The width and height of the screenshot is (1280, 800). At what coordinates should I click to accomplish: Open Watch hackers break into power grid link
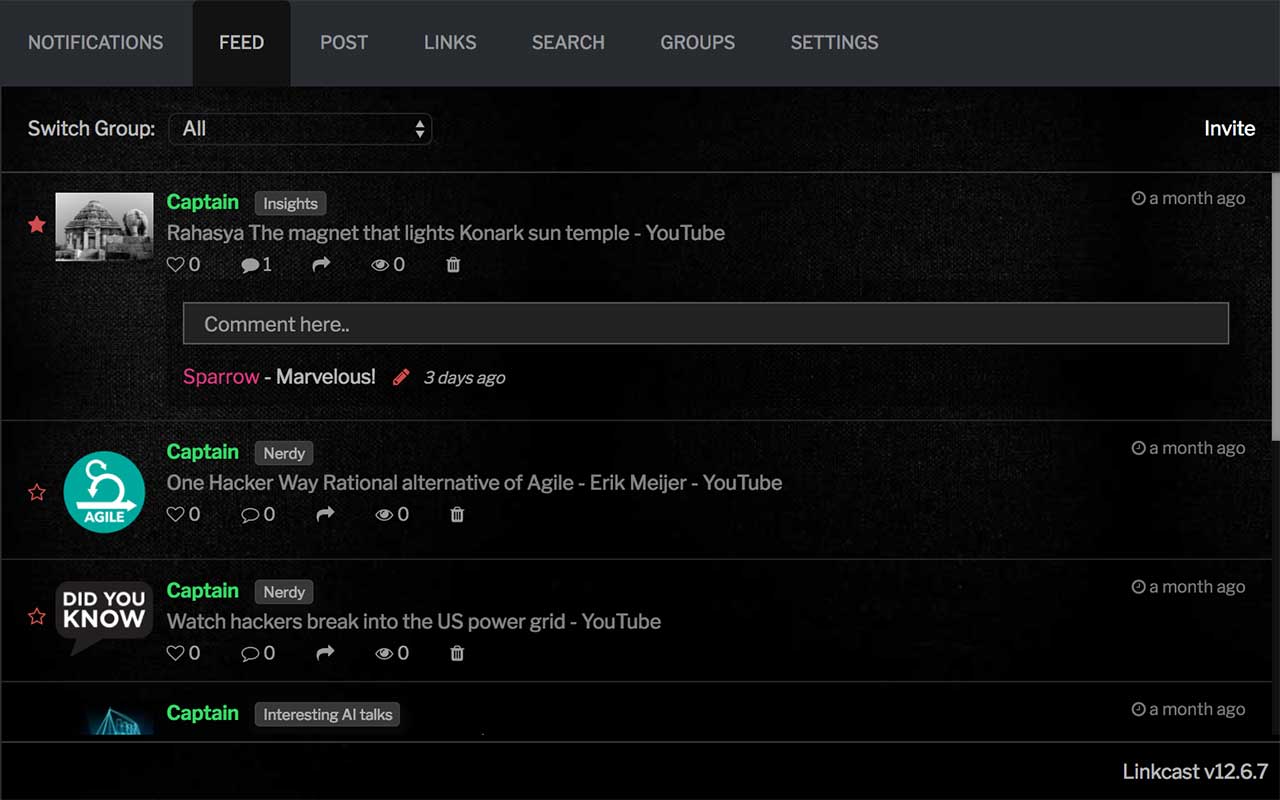click(413, 622)
